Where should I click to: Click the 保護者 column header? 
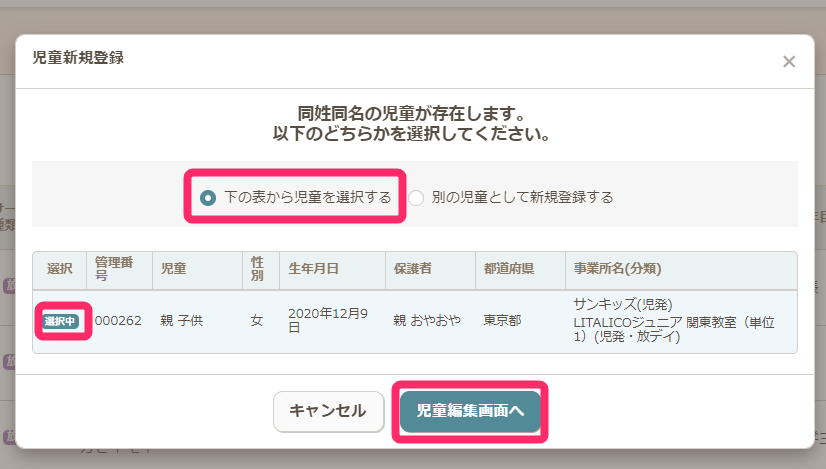point(412,269)
